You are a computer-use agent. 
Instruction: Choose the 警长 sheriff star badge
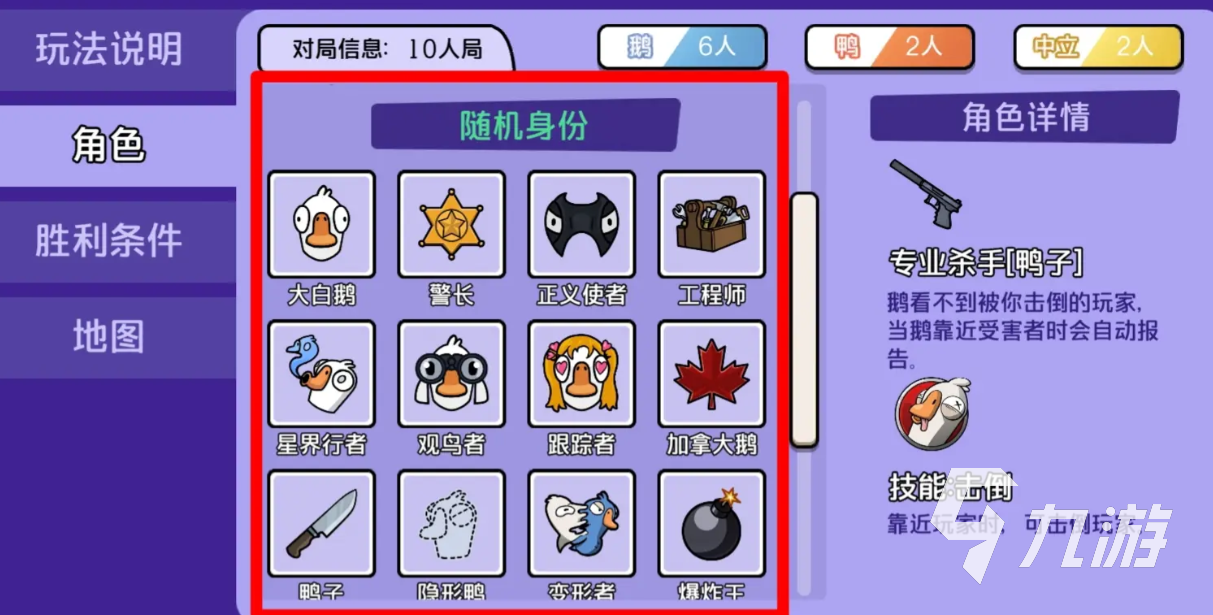click(x=451, y=224)
